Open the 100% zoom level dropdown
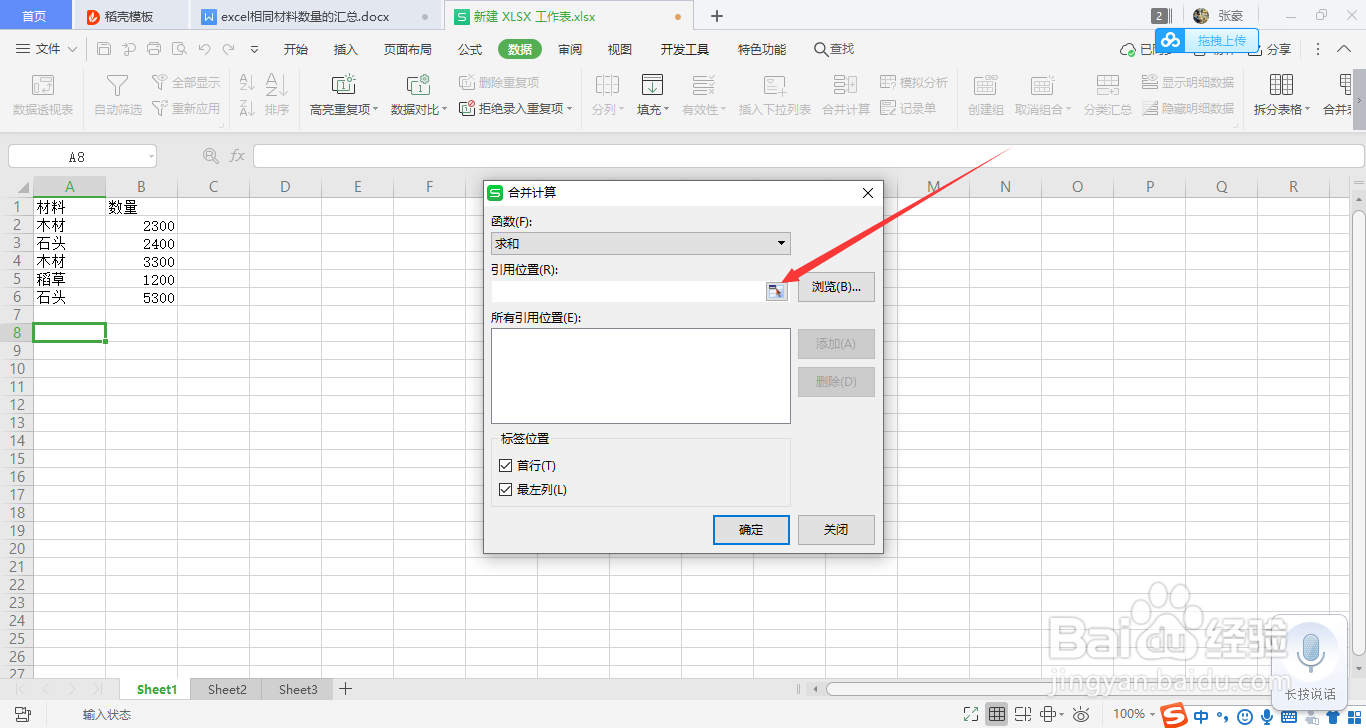 [x=1134, y=714]
